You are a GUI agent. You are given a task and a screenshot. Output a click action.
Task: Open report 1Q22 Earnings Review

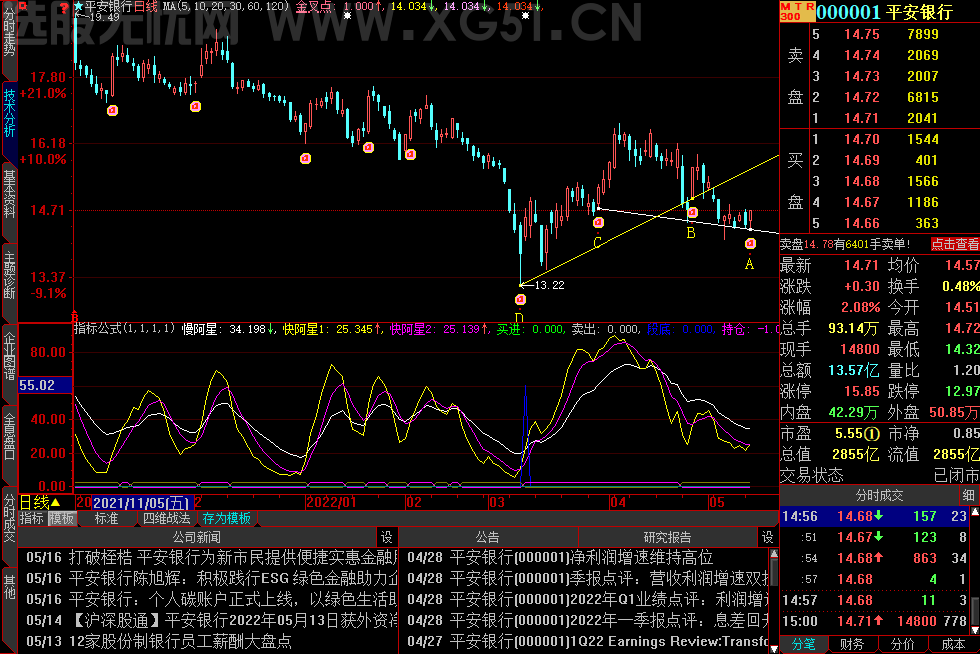click(x=588, y=641)
